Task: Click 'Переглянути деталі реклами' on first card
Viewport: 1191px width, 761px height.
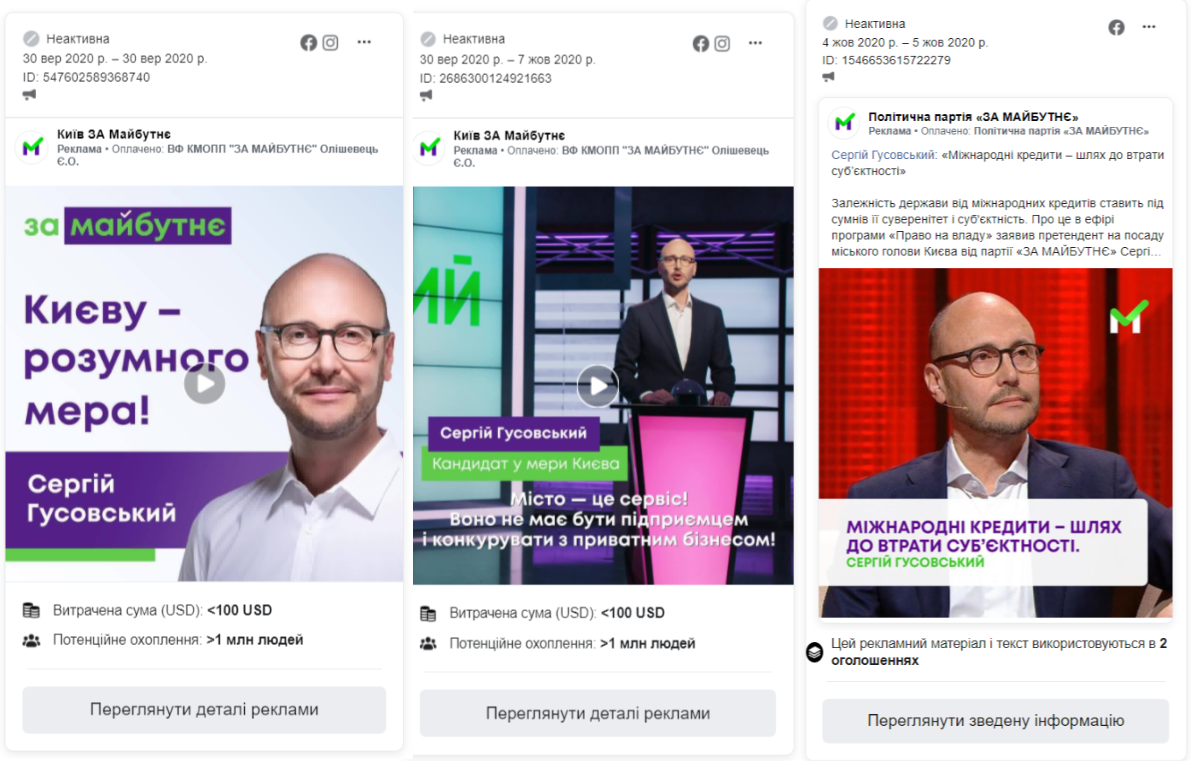Action: 204,709
